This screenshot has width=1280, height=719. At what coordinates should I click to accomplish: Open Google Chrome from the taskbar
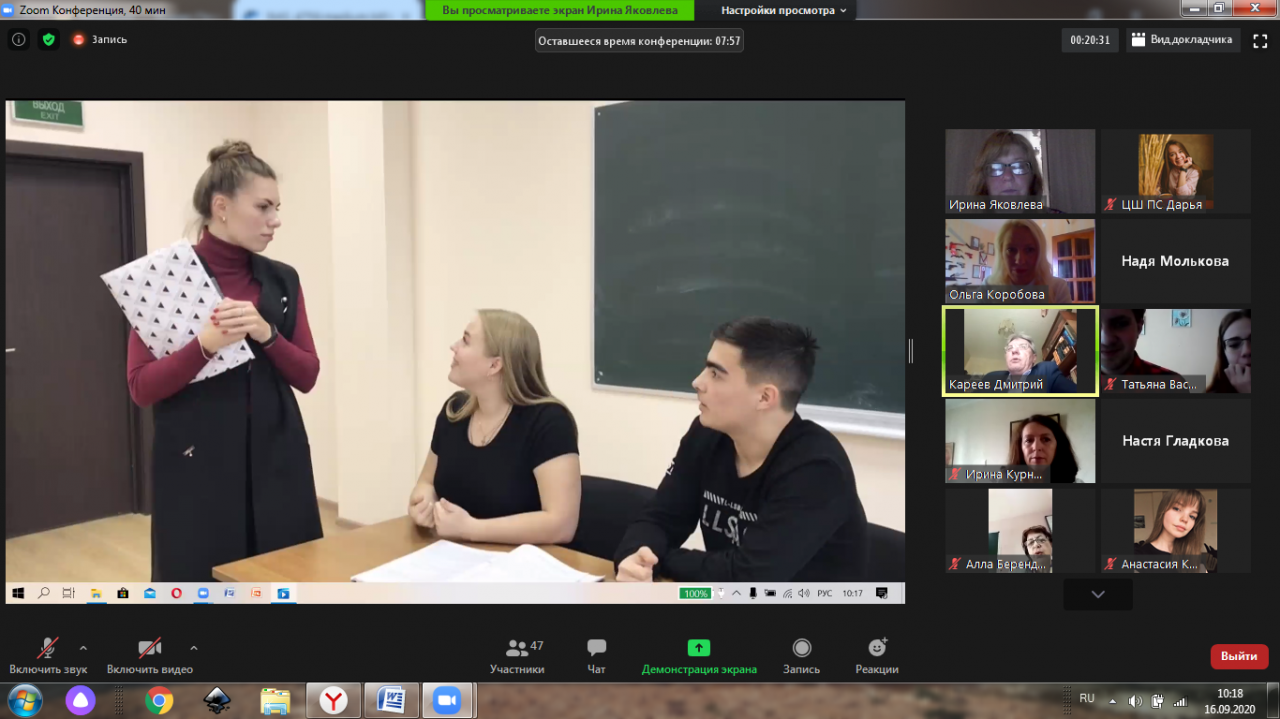159,701
